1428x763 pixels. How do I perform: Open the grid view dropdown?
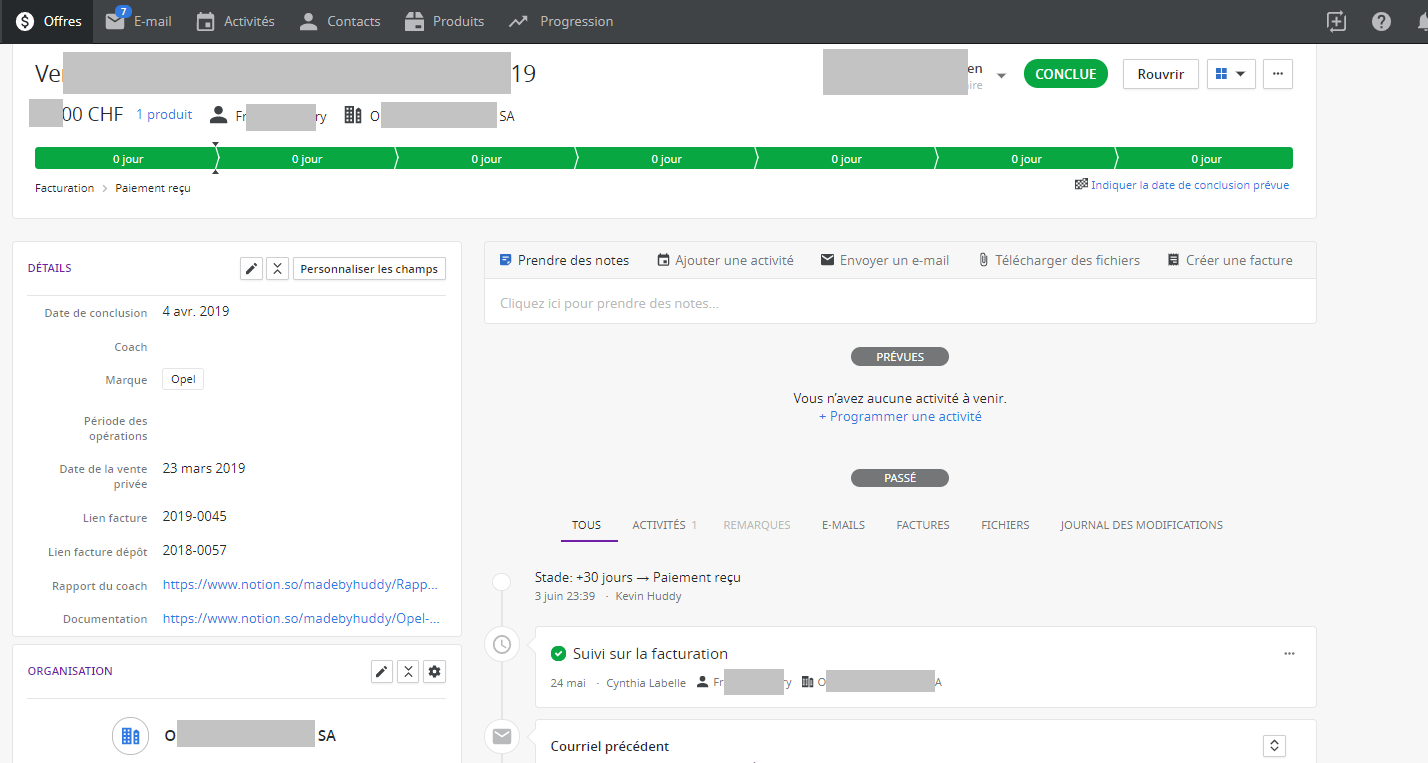pyautogui.click(x=1231, y=74)
